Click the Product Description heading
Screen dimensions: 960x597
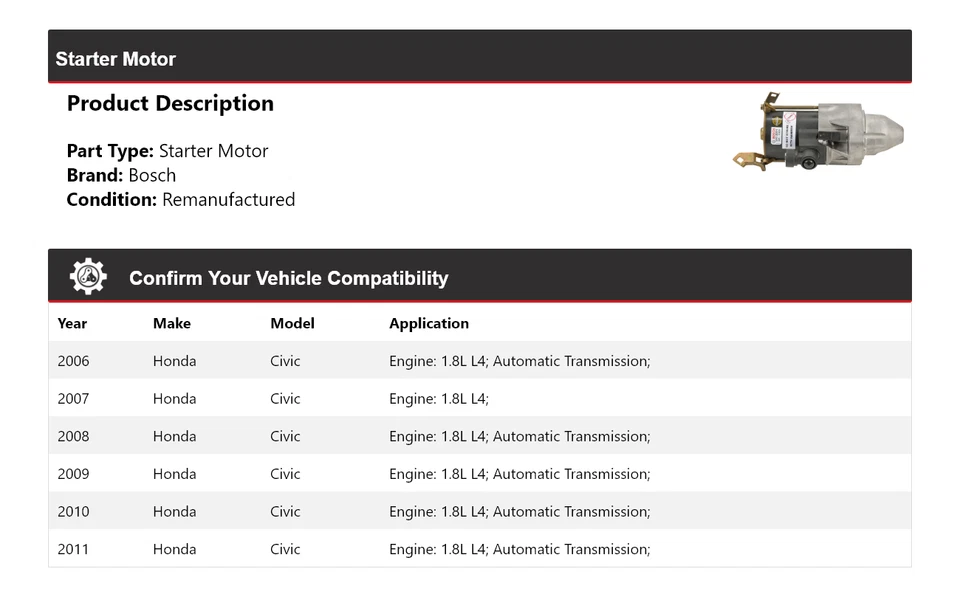point(170,103)
